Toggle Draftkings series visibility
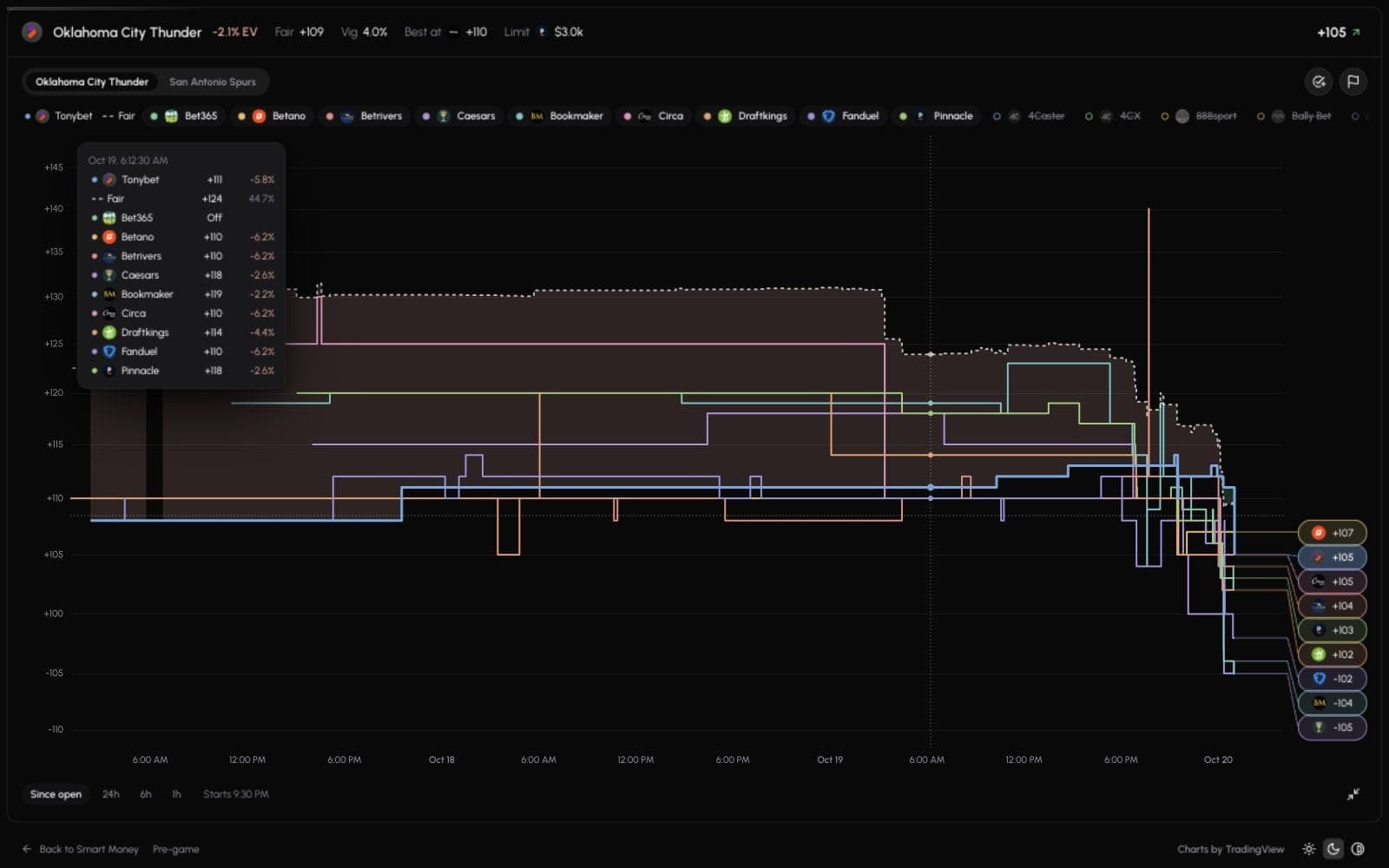 click(747, 116)
